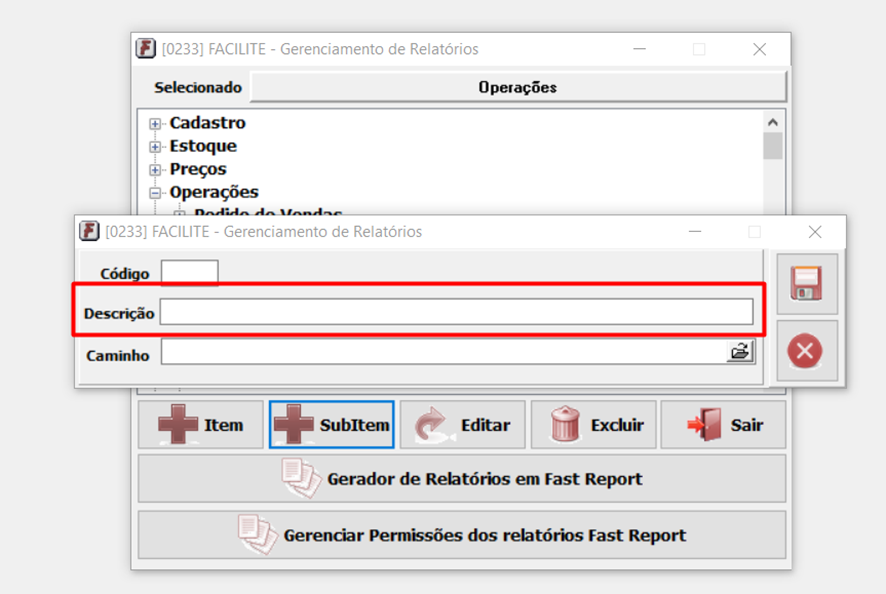Open the folder browse icon in Caminho
Viewport: 886px width, 594px height.
tap(740, 352)
